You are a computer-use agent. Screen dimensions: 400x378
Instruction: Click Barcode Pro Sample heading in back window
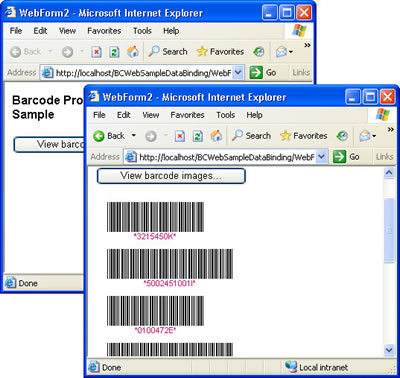point(47,107)
